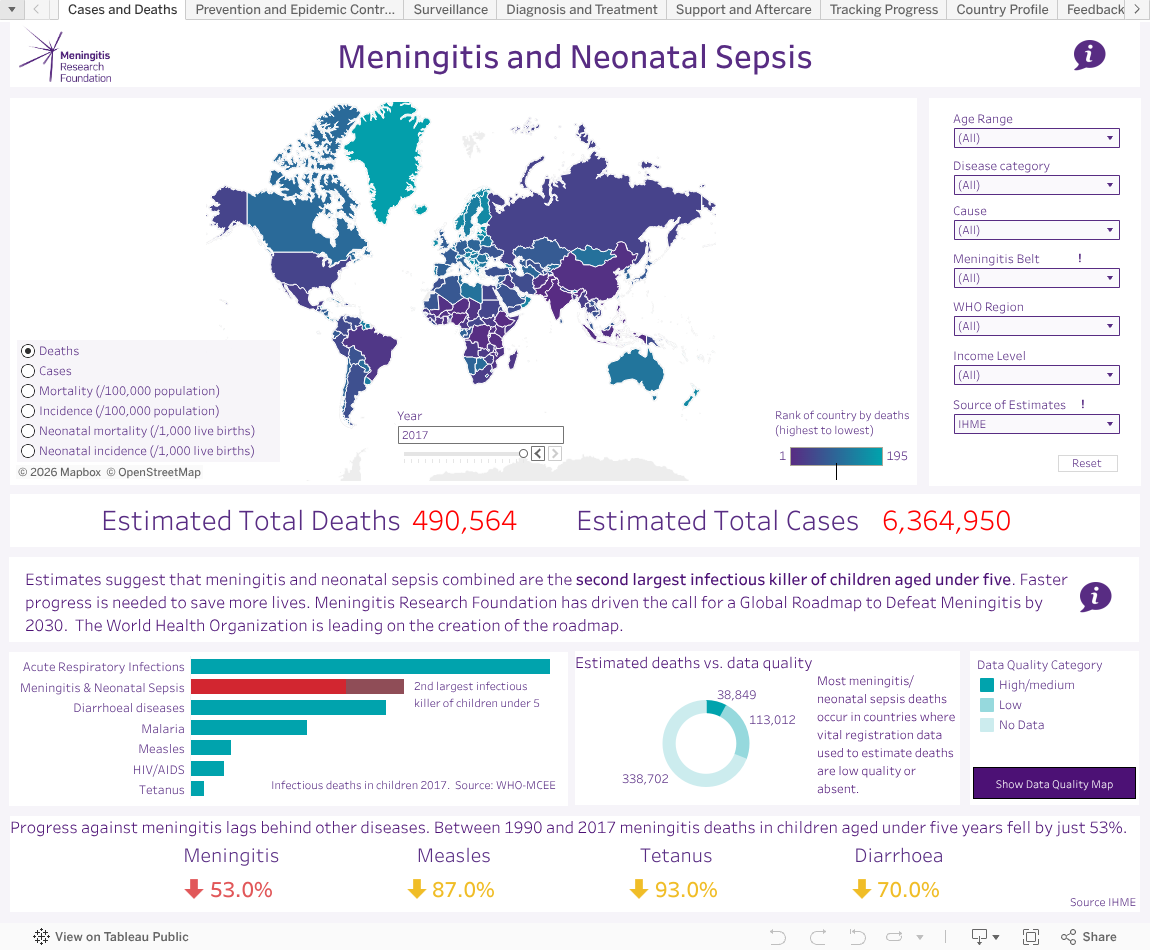1150x950 pixels.
Task: Click the Meningitis Research Foundation logo
Action: click(66, 56)
